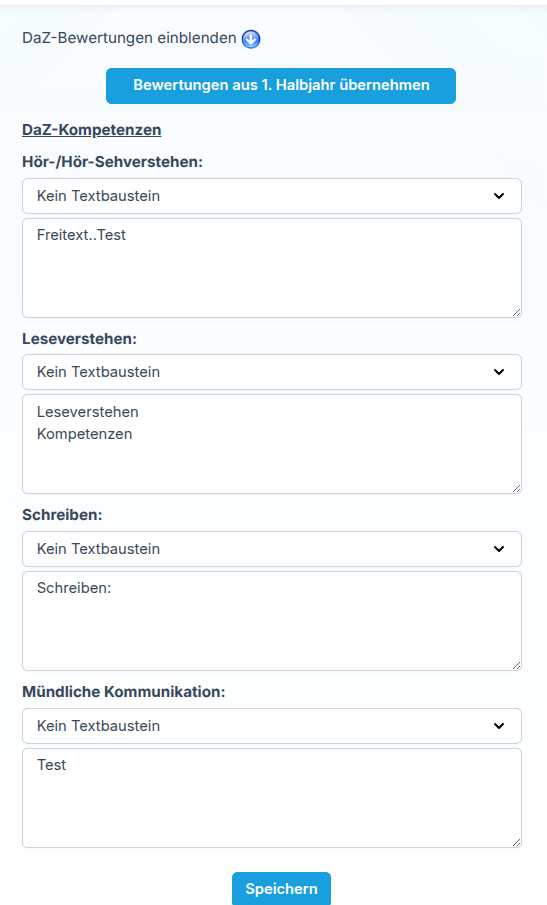Click into Mündliche Kommunikation Test text area
Image resolution: width=547 pixels, height=905 pixels.
(272, 798)
